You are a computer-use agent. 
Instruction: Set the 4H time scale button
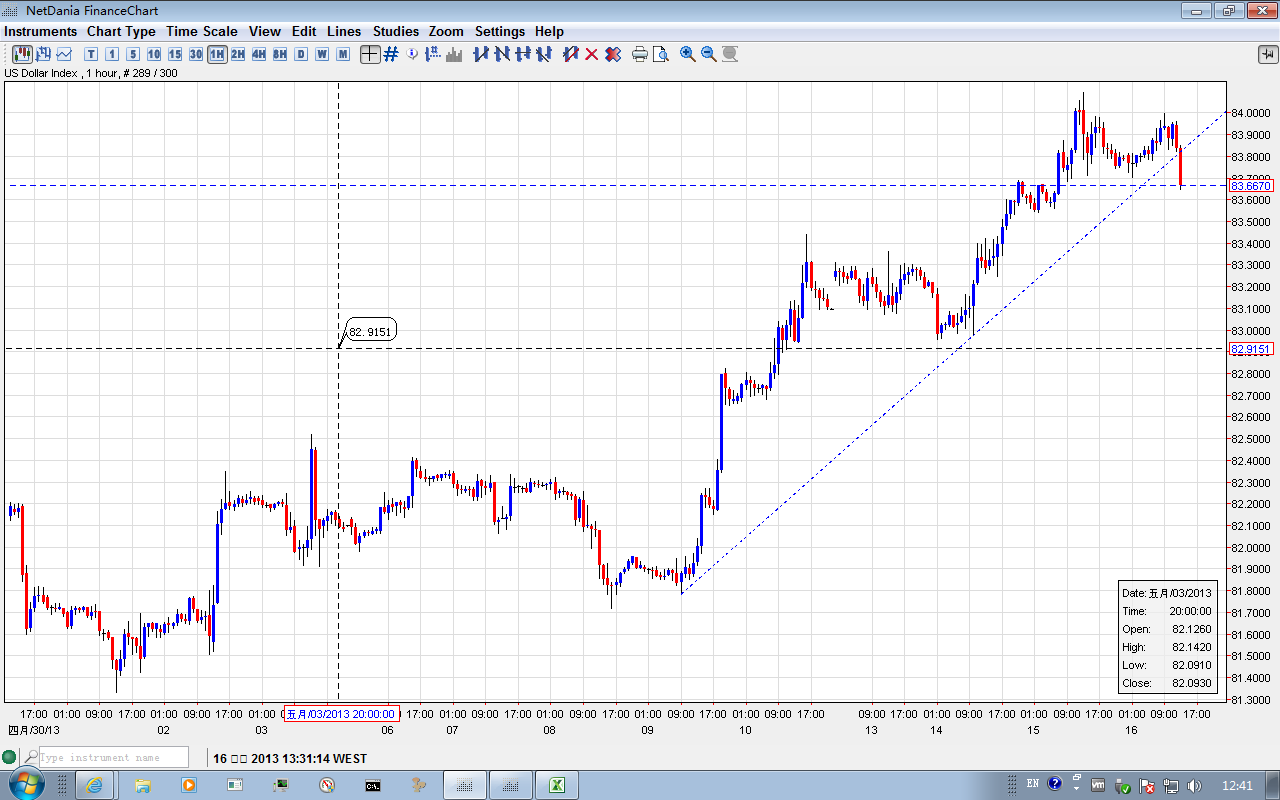coord(259,54)
